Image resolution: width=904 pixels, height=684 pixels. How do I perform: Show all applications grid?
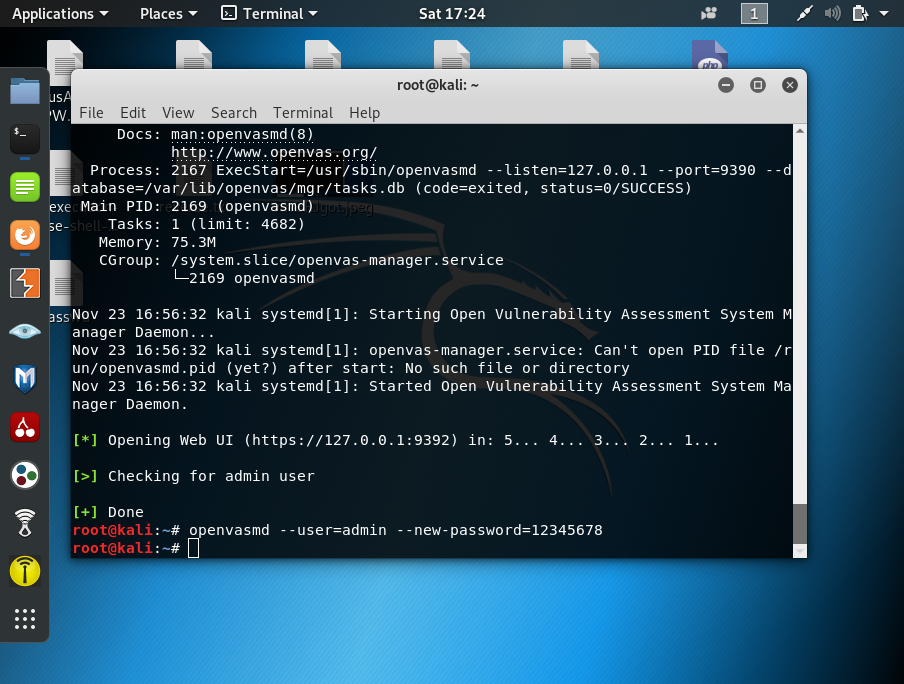point(25,619)
